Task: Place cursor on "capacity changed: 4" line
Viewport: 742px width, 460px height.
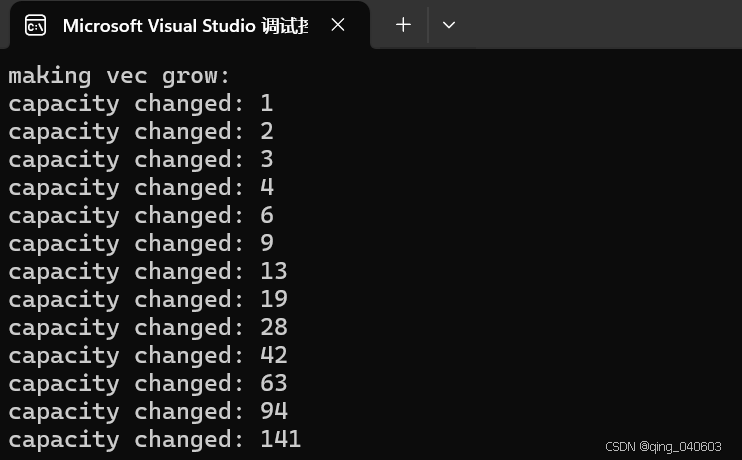Action: 140,188
